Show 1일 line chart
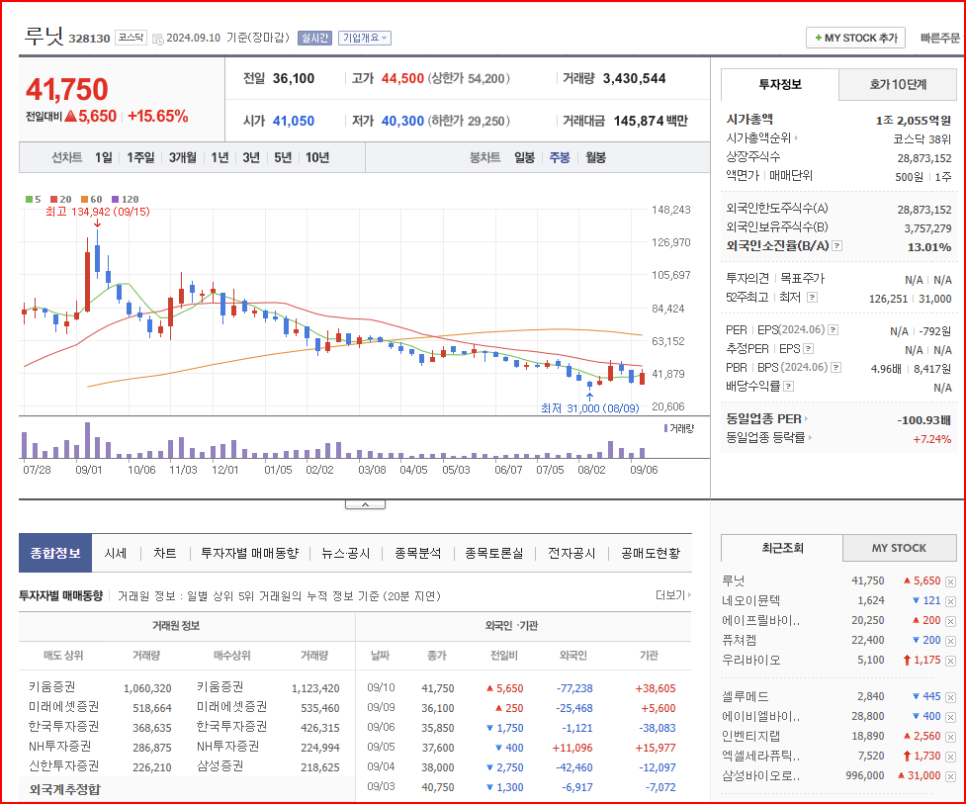The height and width of the screenshot is (804, 966). coord(104,158)
